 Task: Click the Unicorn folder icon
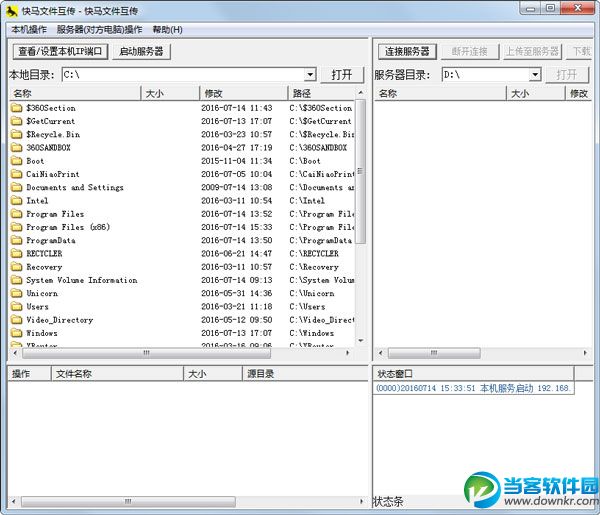tap(16, 293)
